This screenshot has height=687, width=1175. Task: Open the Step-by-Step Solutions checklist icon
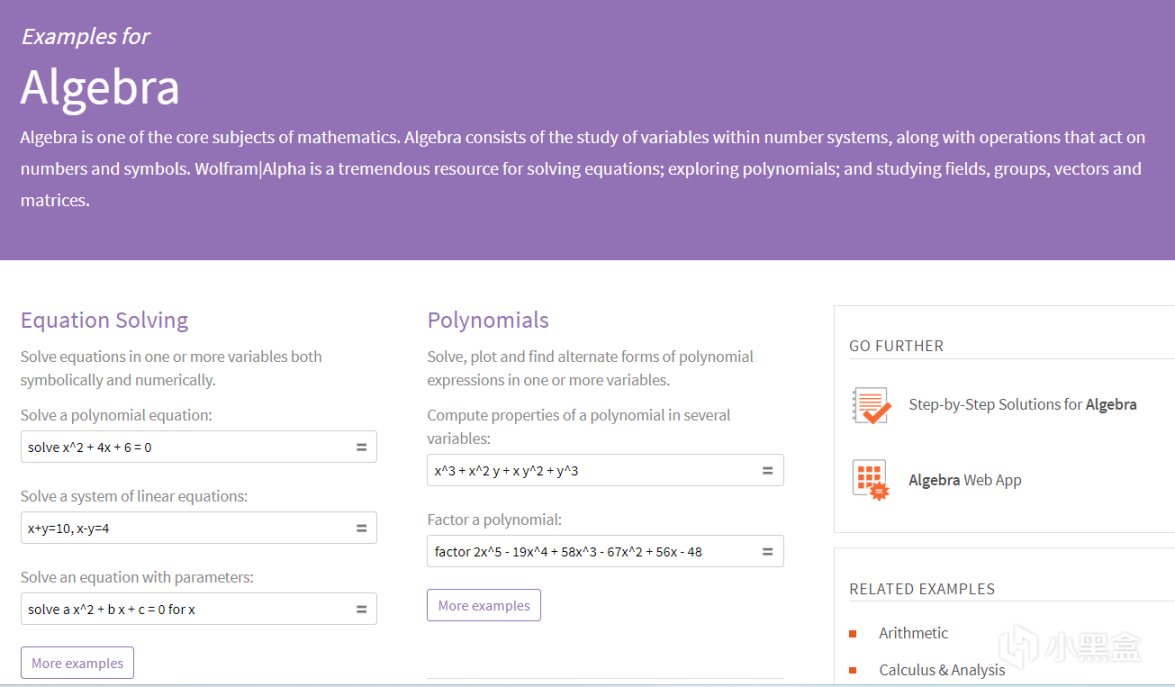[871, 405]
